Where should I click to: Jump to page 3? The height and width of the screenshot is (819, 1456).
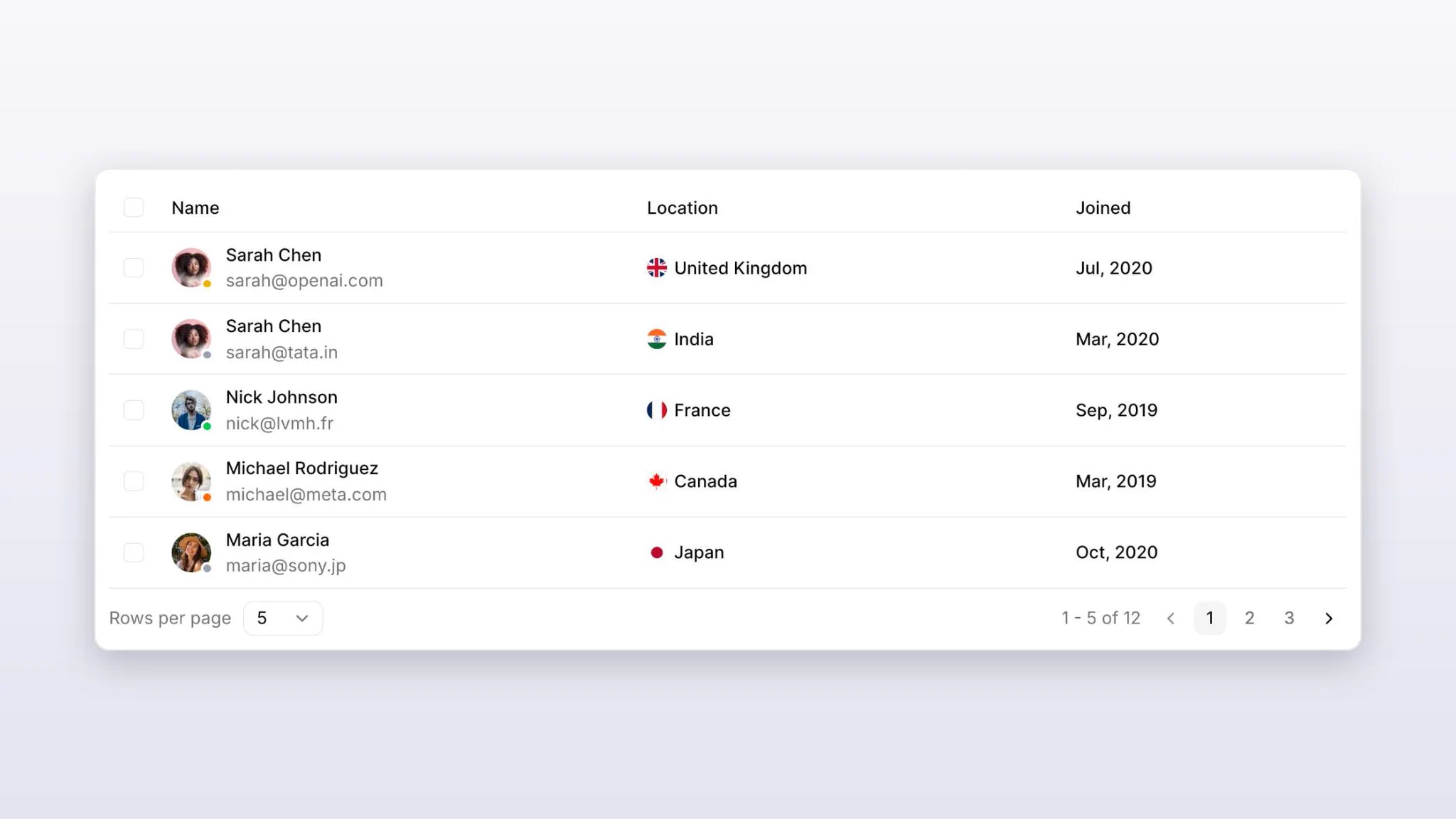coord(1289,619)
